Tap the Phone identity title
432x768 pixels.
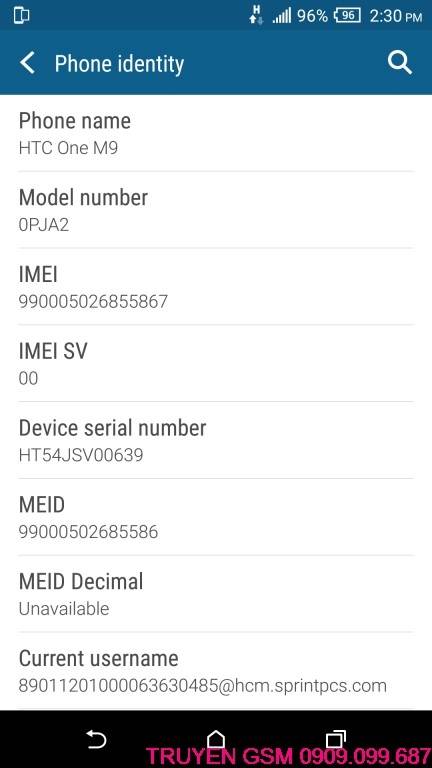tap(119, 64)
